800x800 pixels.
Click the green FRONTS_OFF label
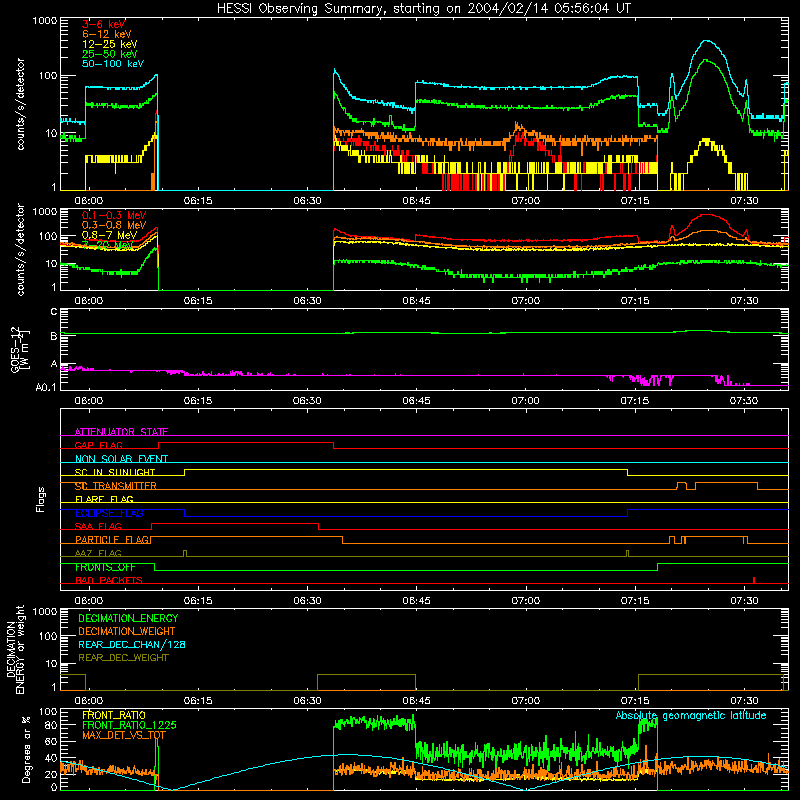click(105, 567)
